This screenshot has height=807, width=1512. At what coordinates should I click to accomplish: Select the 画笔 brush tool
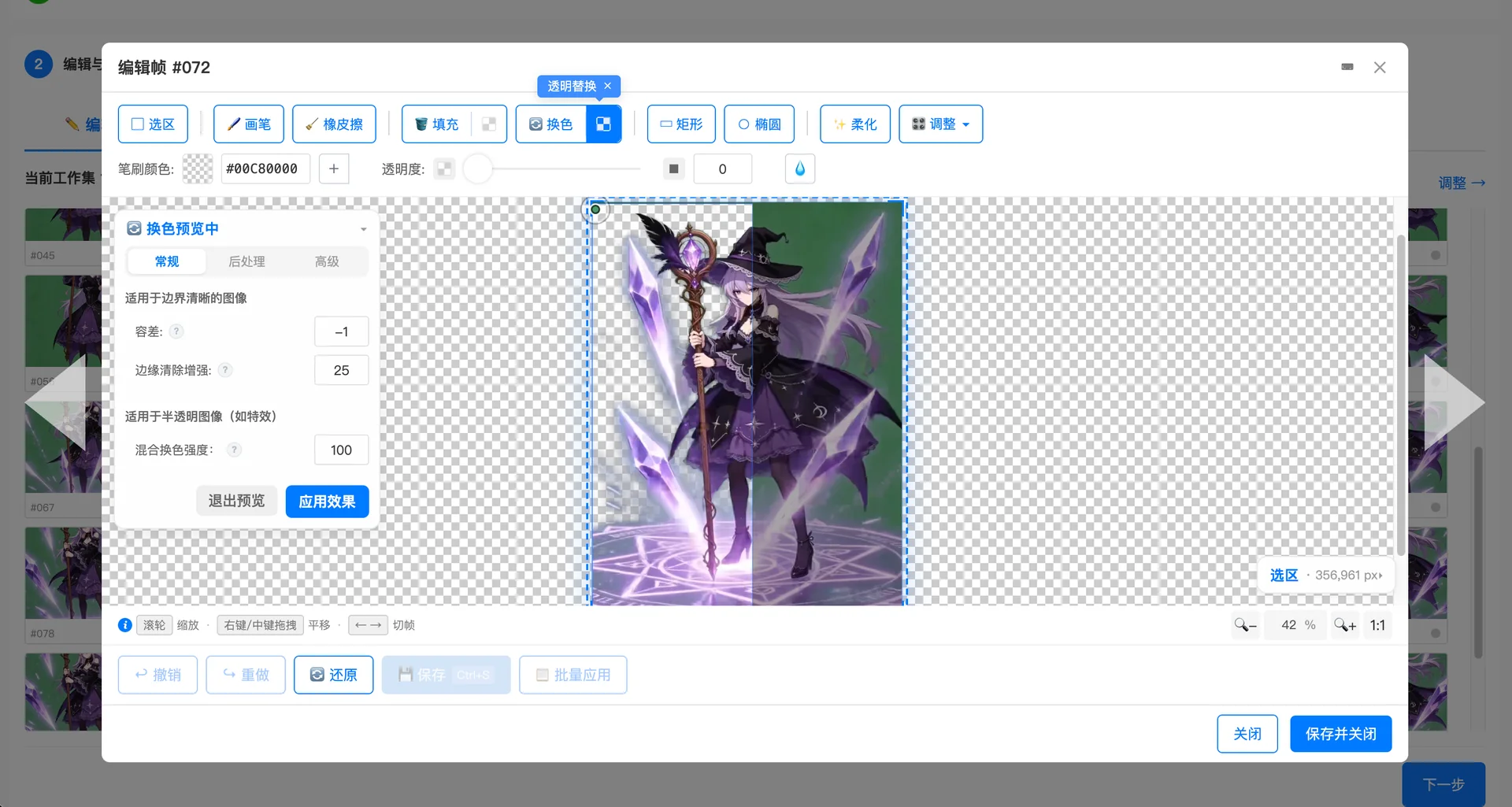(x=249, y=124)
